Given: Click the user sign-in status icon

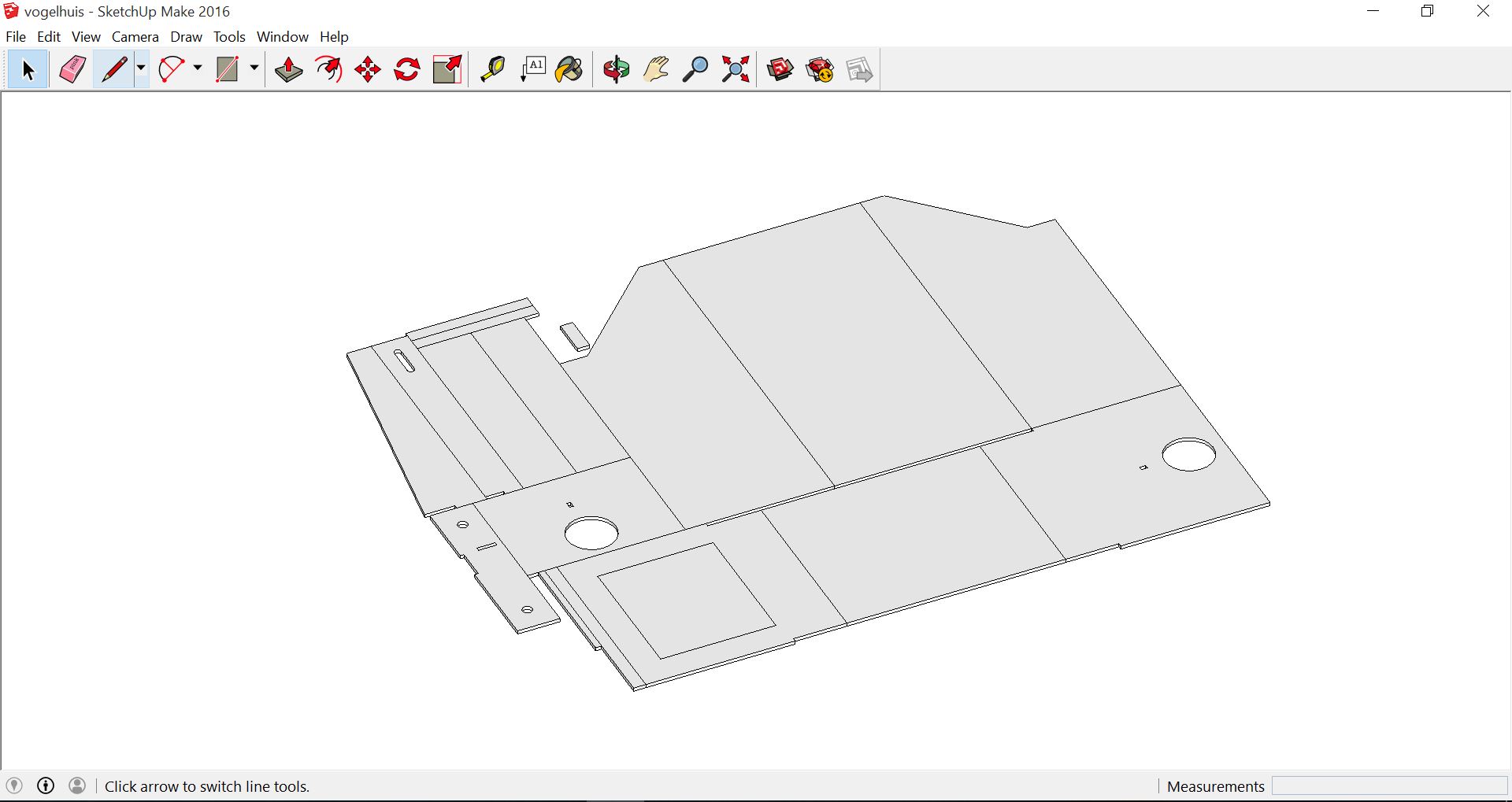Looking at the screenshot, I should 77,785.
